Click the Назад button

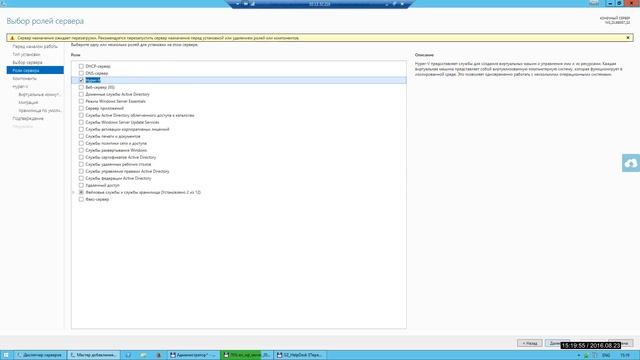530,343
